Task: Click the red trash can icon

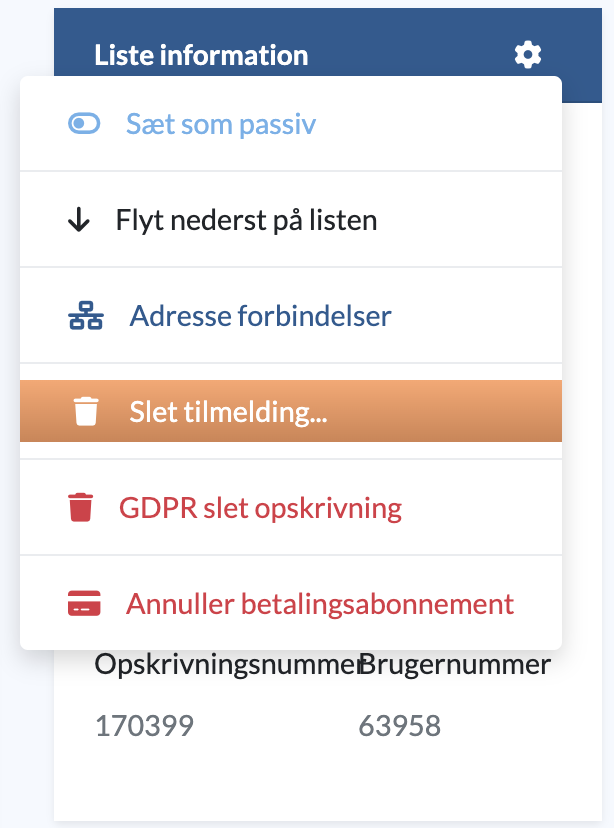Action: coord(81,507)
